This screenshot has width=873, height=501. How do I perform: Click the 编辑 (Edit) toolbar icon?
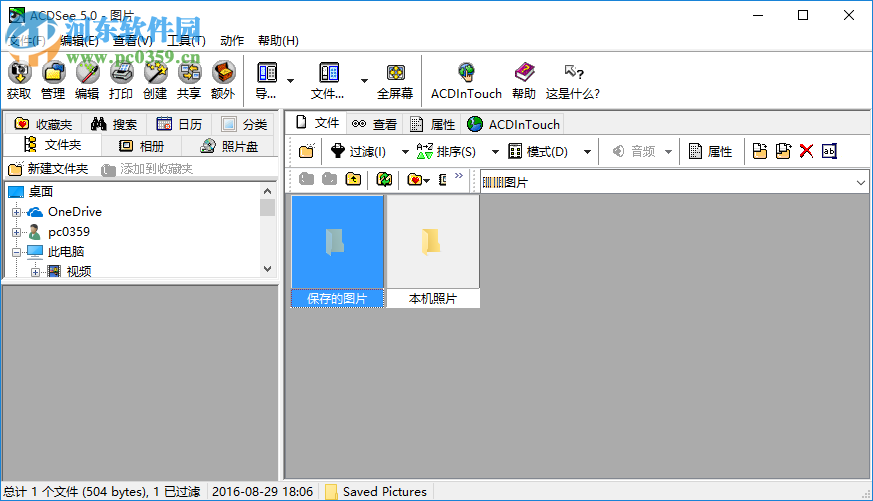(x=87, y=72)
